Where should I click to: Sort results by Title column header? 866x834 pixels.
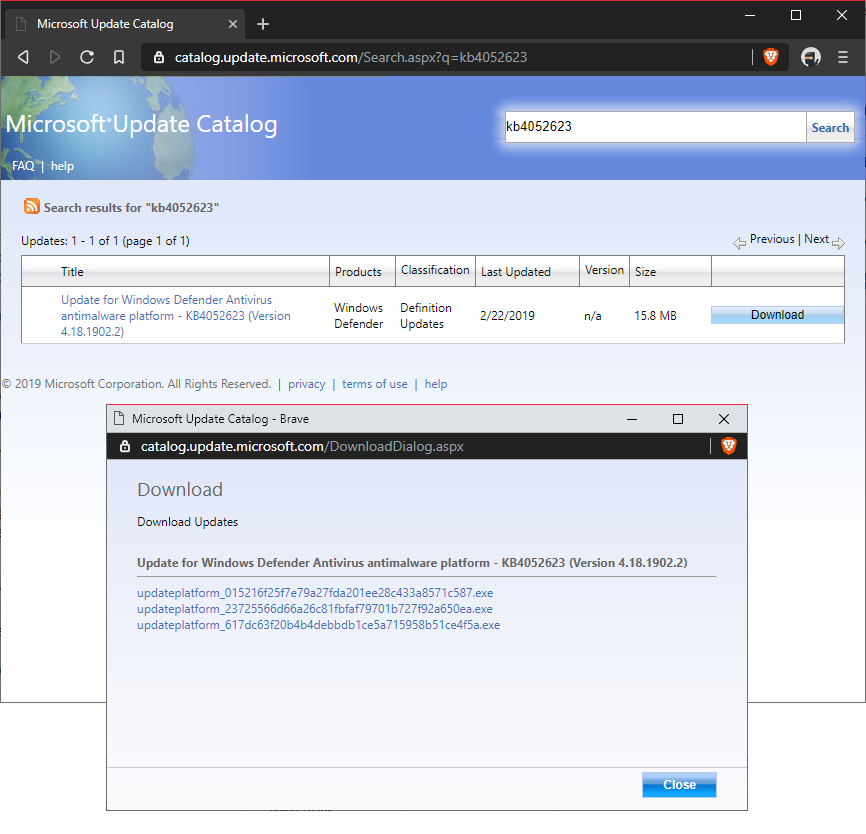tap(72, 271)
